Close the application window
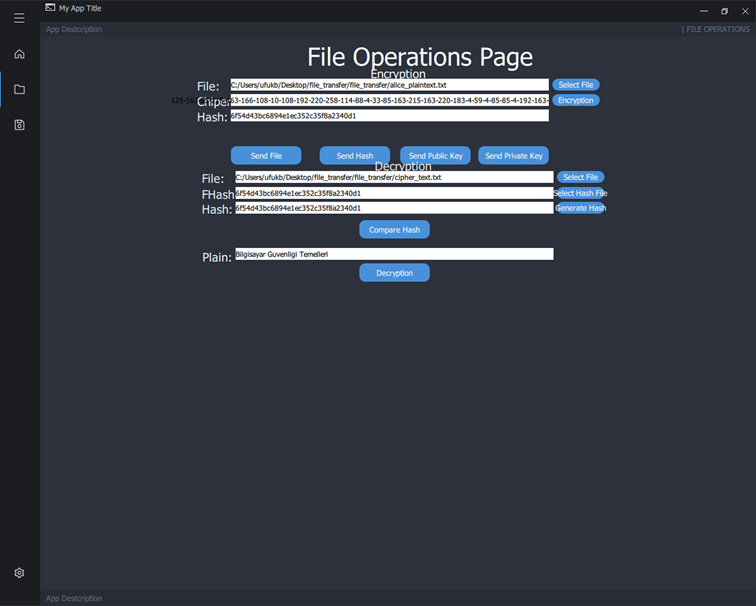Image resolution: width=756 pixels, height=606 pixels. 745,11
